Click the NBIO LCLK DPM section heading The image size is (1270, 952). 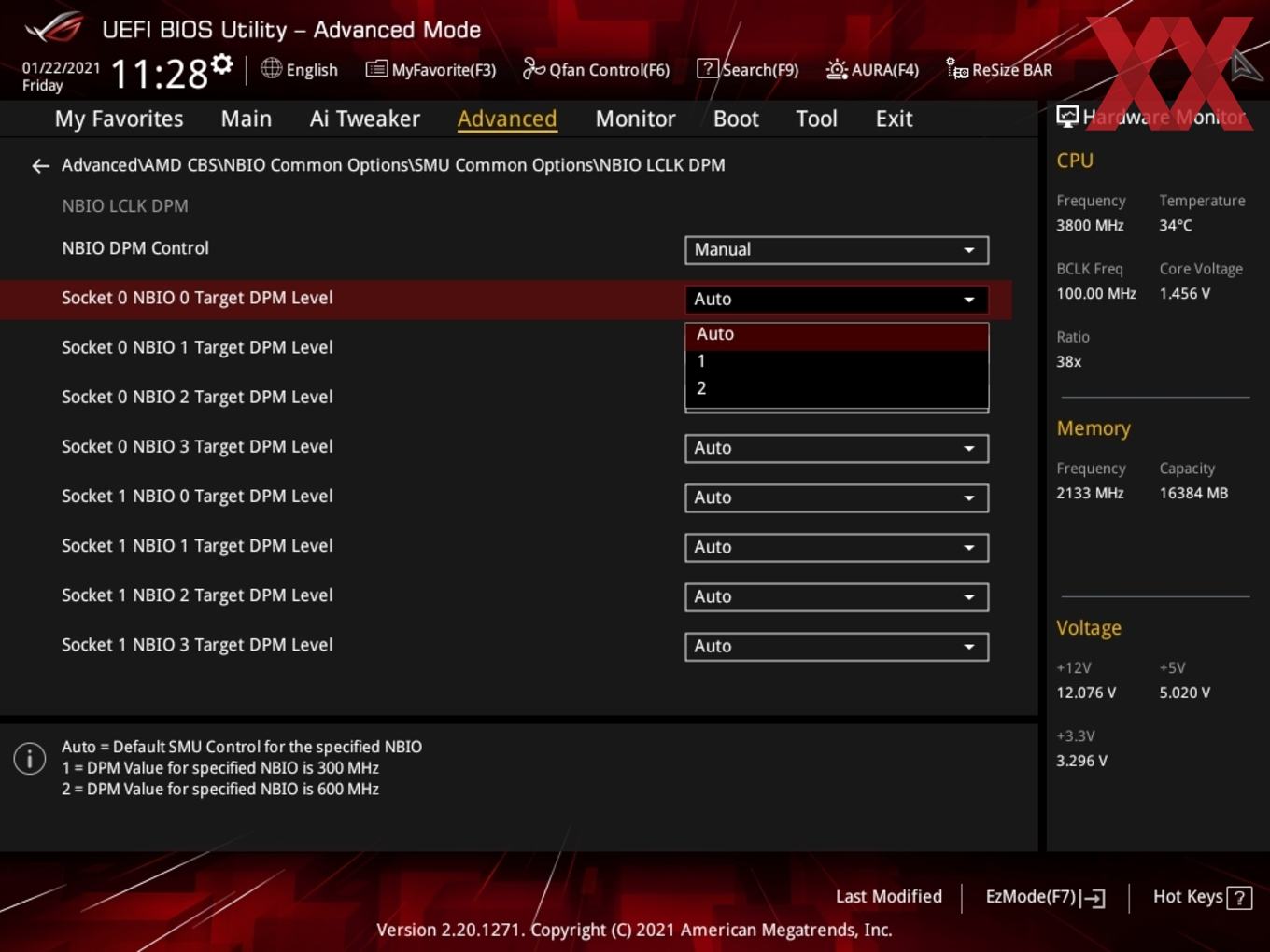pyautogui.click(x=125, y=206)
